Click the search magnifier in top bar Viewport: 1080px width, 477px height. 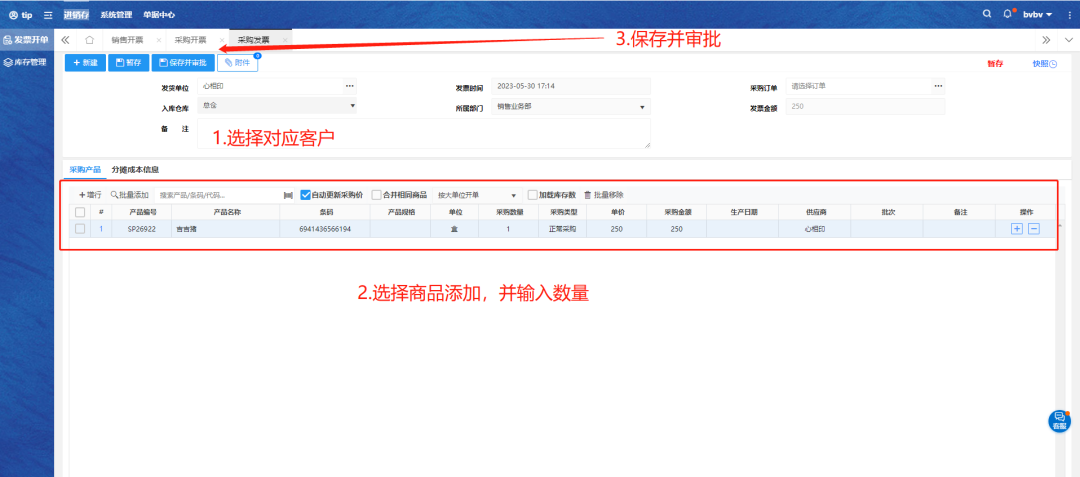(x=987, y=14)
